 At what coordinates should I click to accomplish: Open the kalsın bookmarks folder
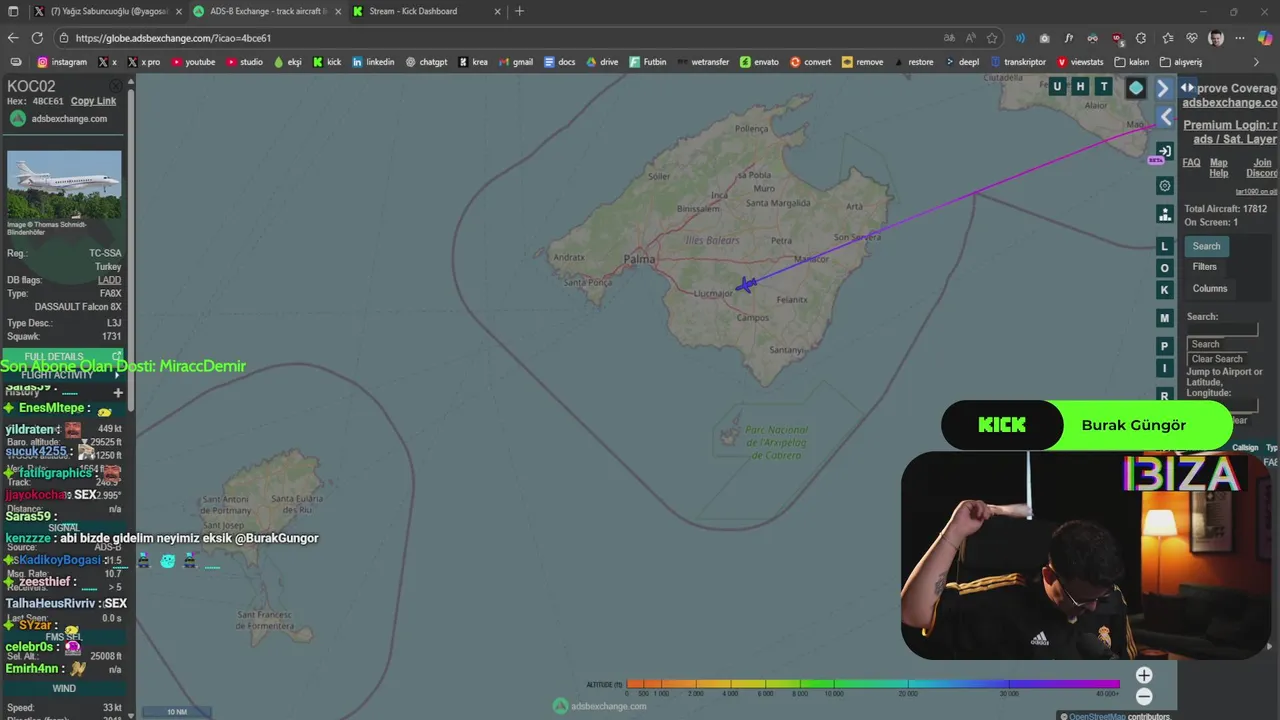pyautogui.click(x=1131, y=62)
